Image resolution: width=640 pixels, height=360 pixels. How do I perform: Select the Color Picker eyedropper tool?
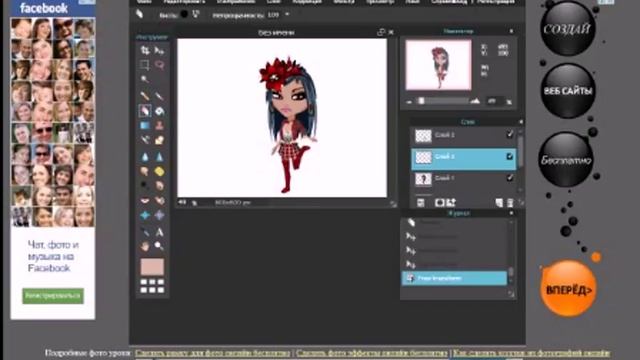click(x=144, y=232)
